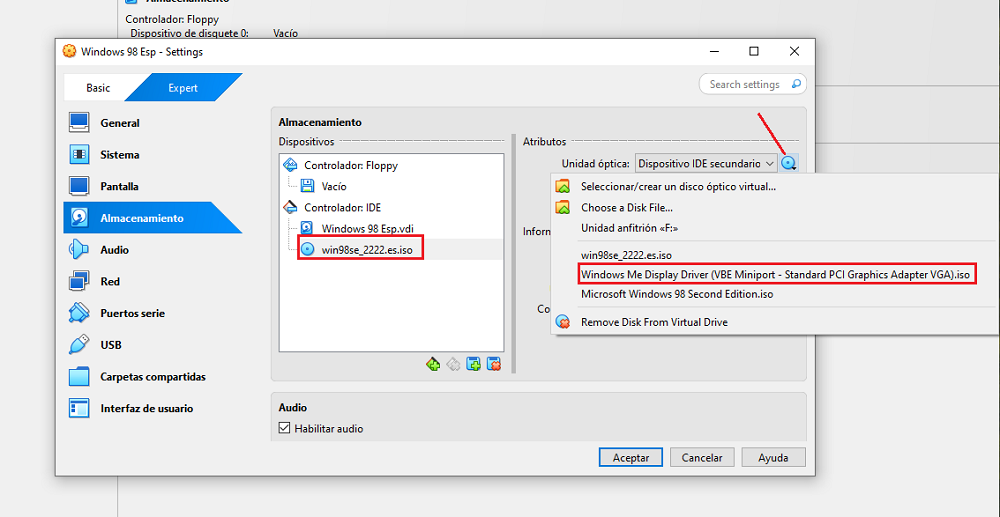Open the Unidad óptica dropdown

706,164
